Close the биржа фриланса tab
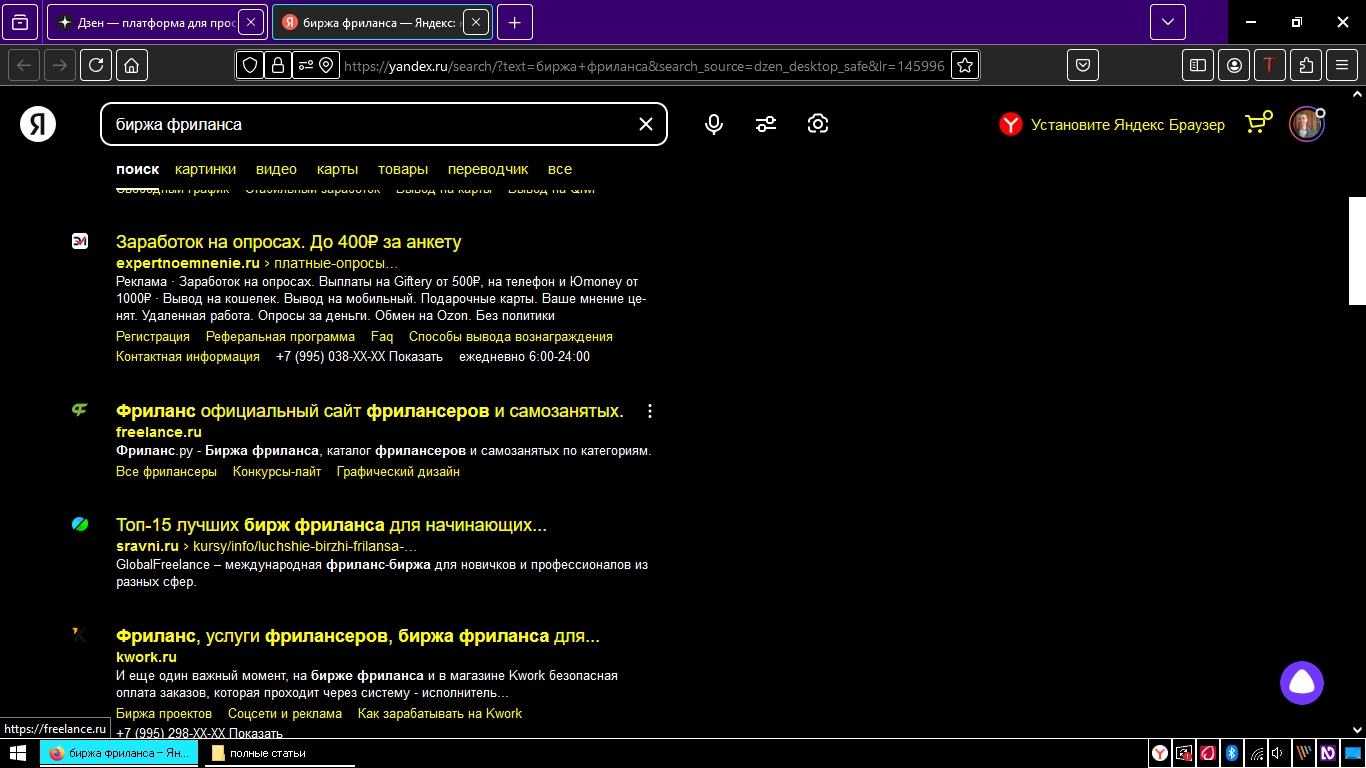1366x768 pixels. [476, 22]
